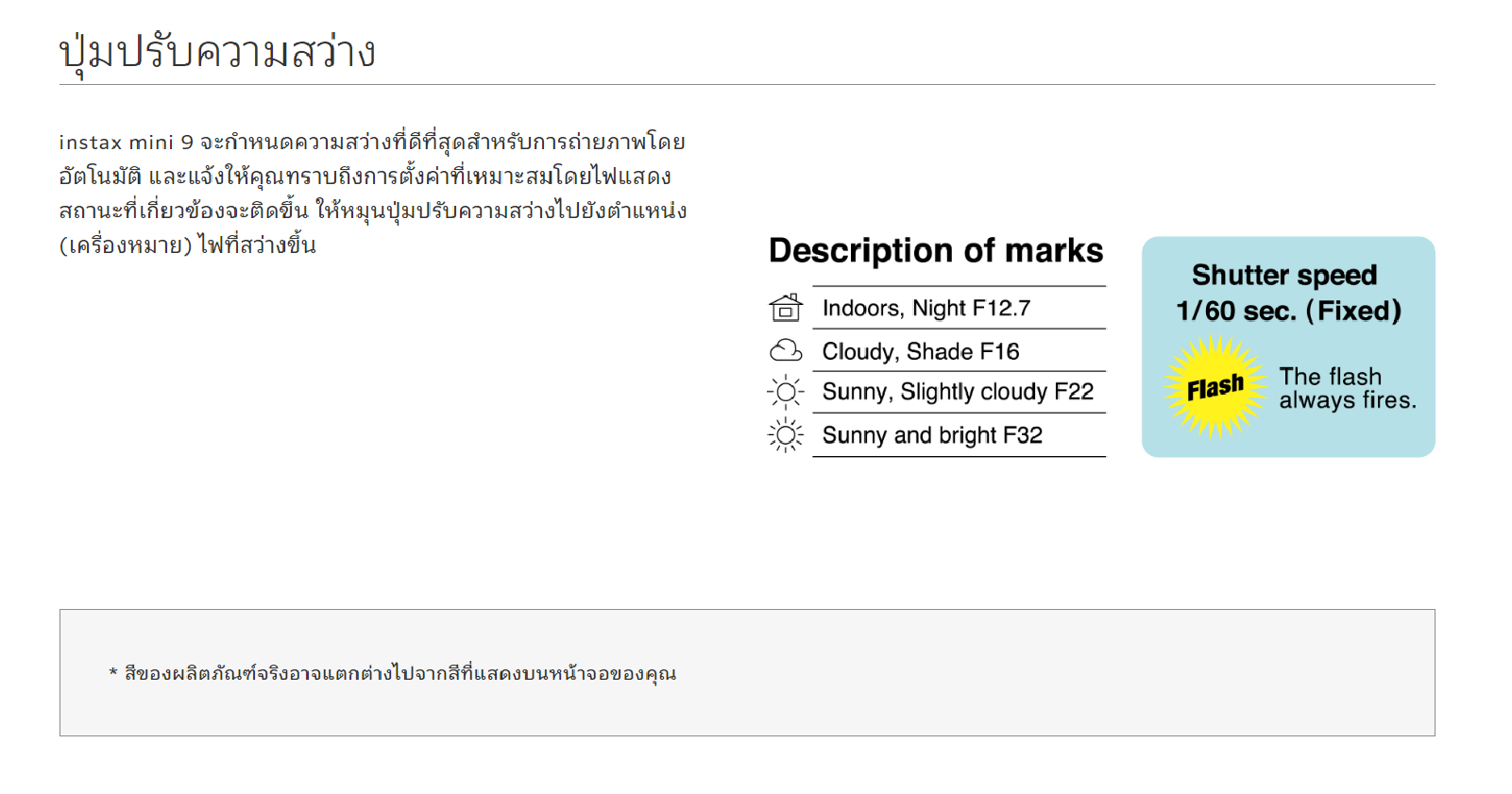The height and width of the screenshot is (794, 1512).
Task: Click 'The flash always fires.' text
Action: pyautogui.click(x=1348, y=388)
